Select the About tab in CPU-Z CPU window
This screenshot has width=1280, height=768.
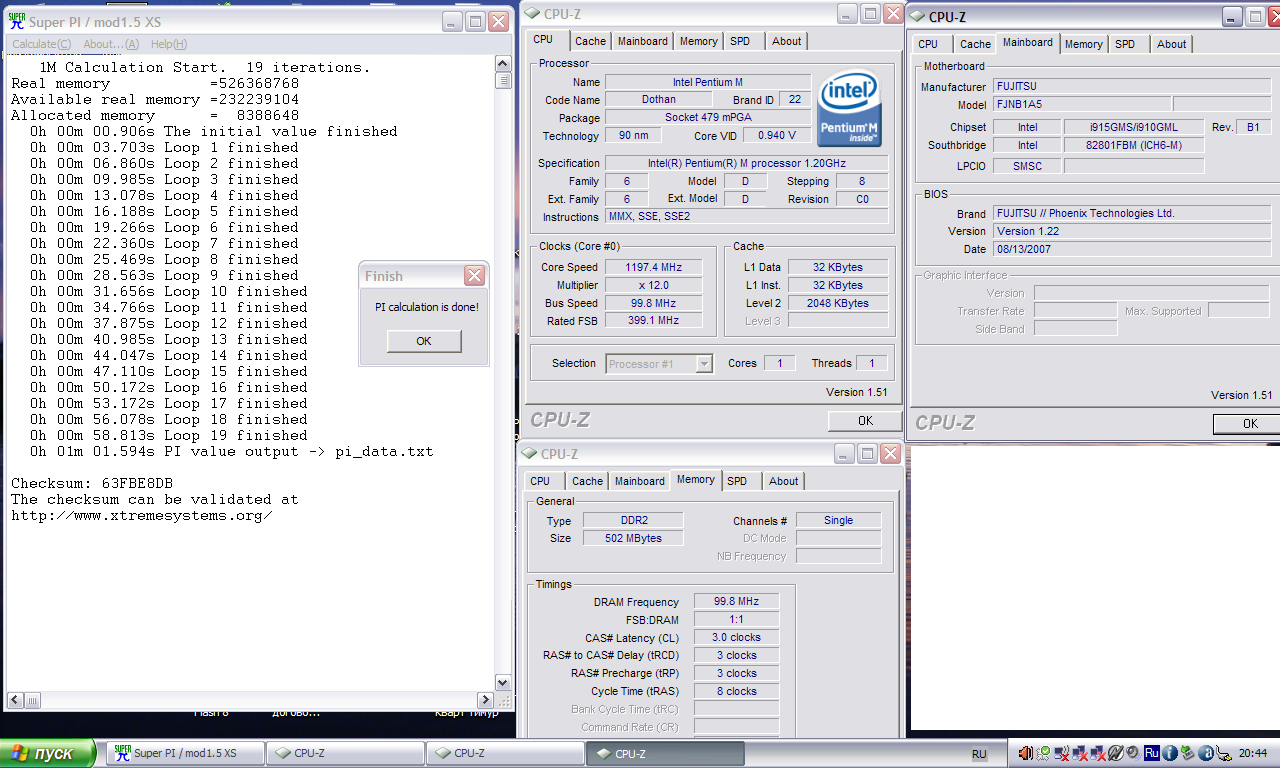[x=786, y=41]
